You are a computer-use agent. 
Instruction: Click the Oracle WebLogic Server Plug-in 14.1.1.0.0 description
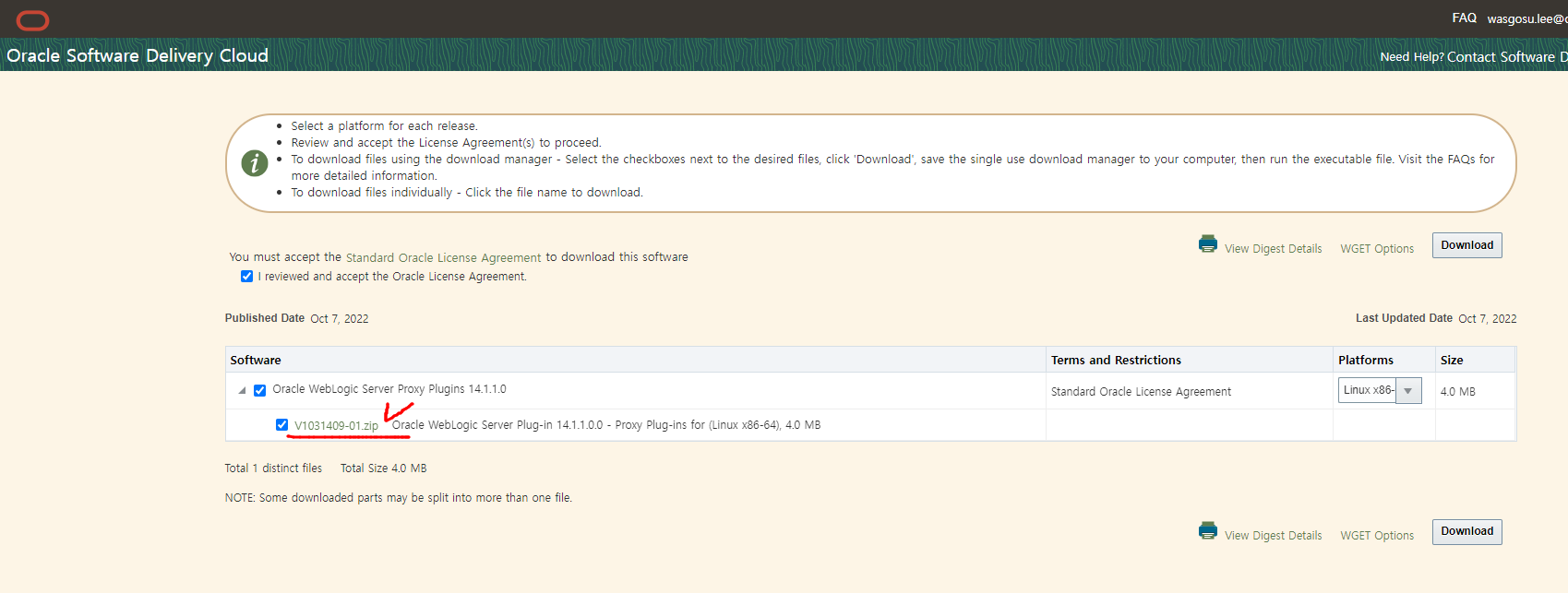pyautogui.click(x=606, y=425)
